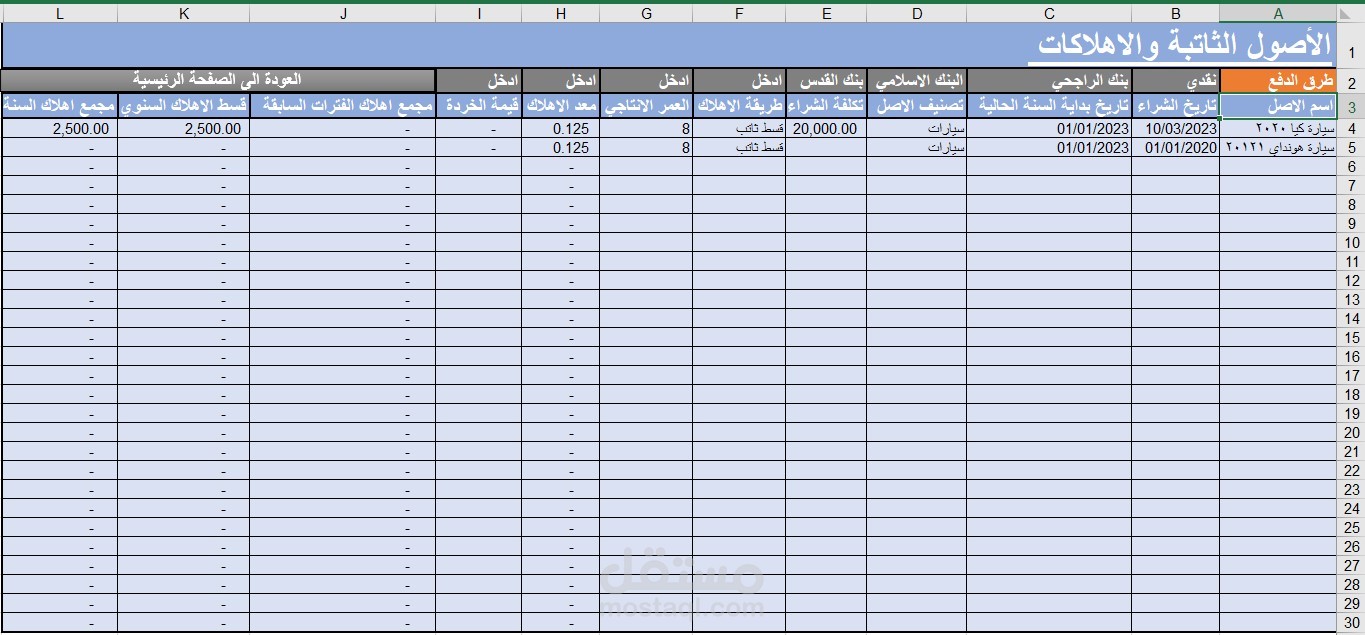
Task: Select column J header
Action: pyautogui.click(x=343, y=13)
